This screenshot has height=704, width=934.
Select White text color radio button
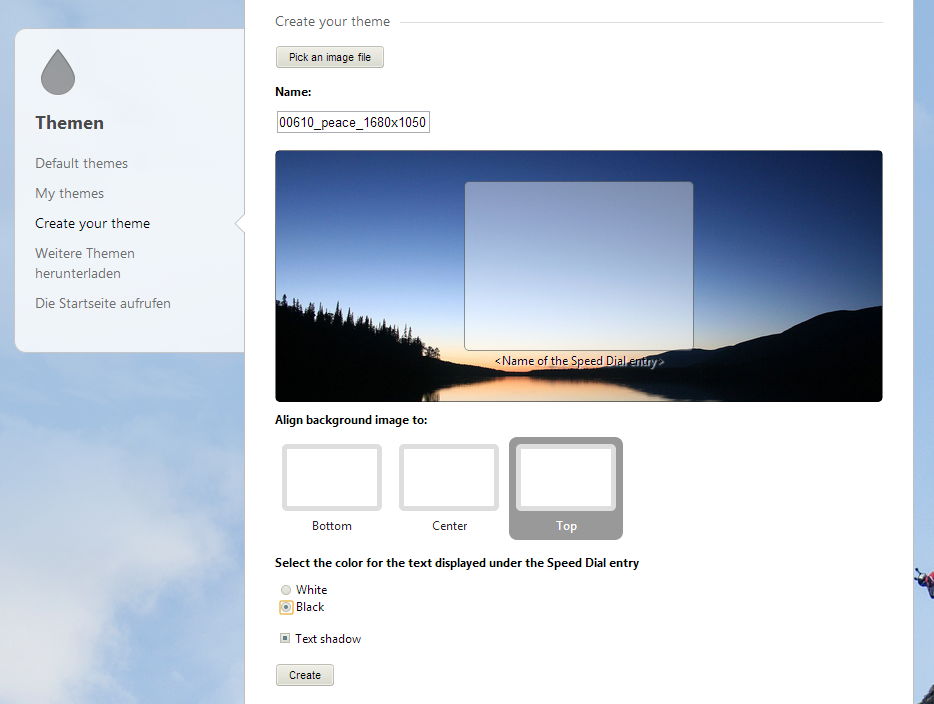286,590
